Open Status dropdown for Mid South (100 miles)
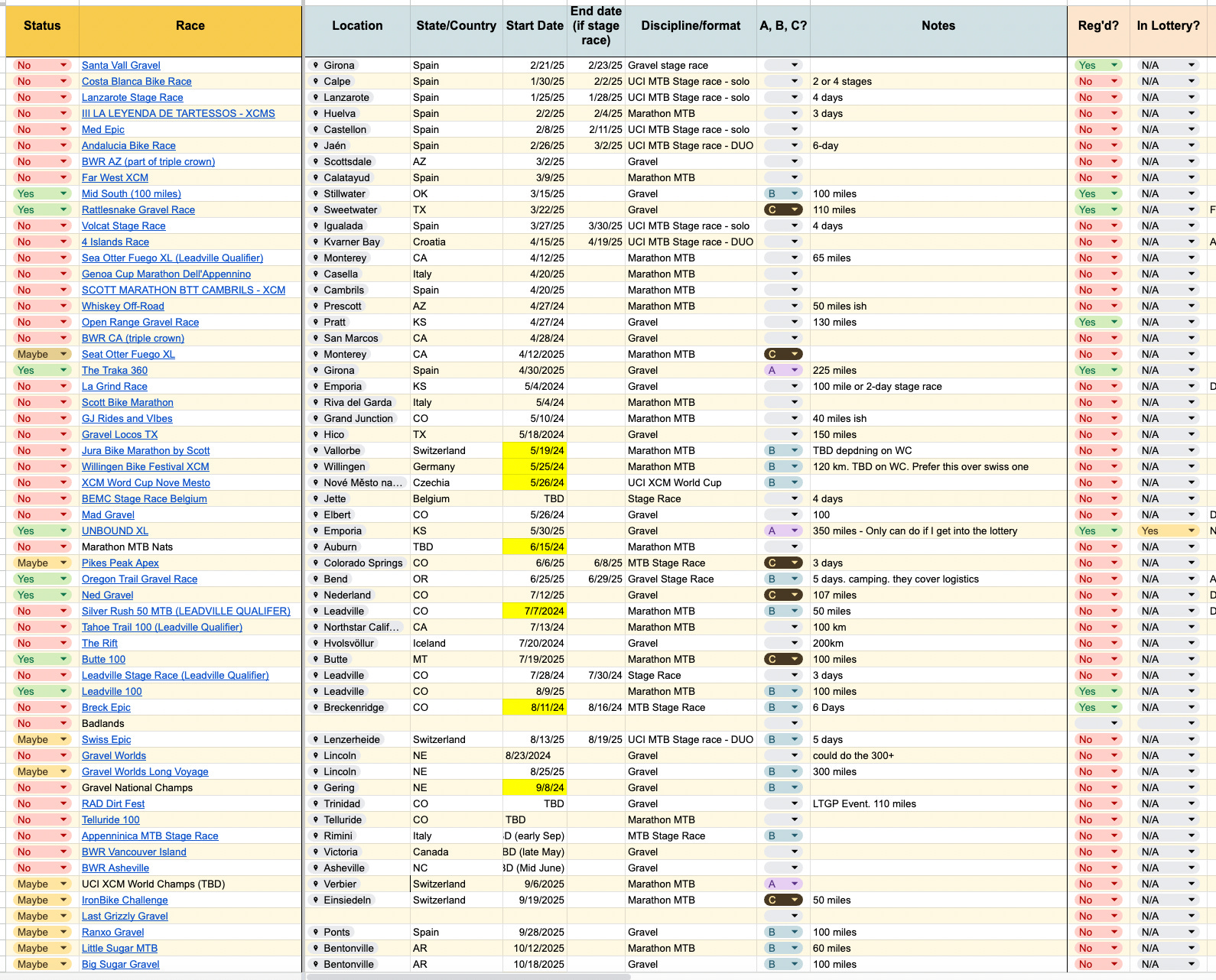1216x980 pixels. [x=42, y=193]
